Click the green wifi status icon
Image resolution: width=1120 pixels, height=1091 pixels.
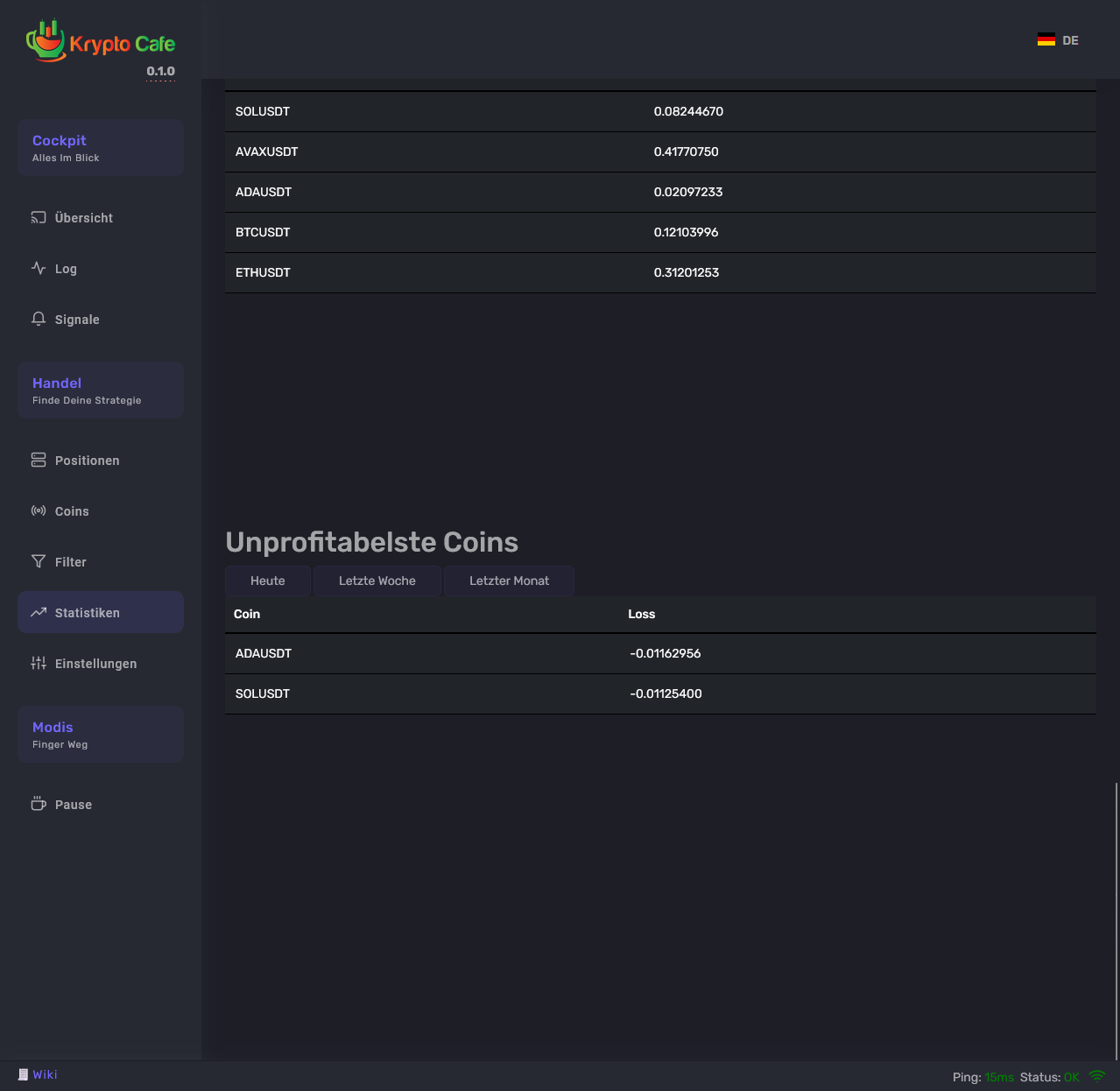1096,1076
